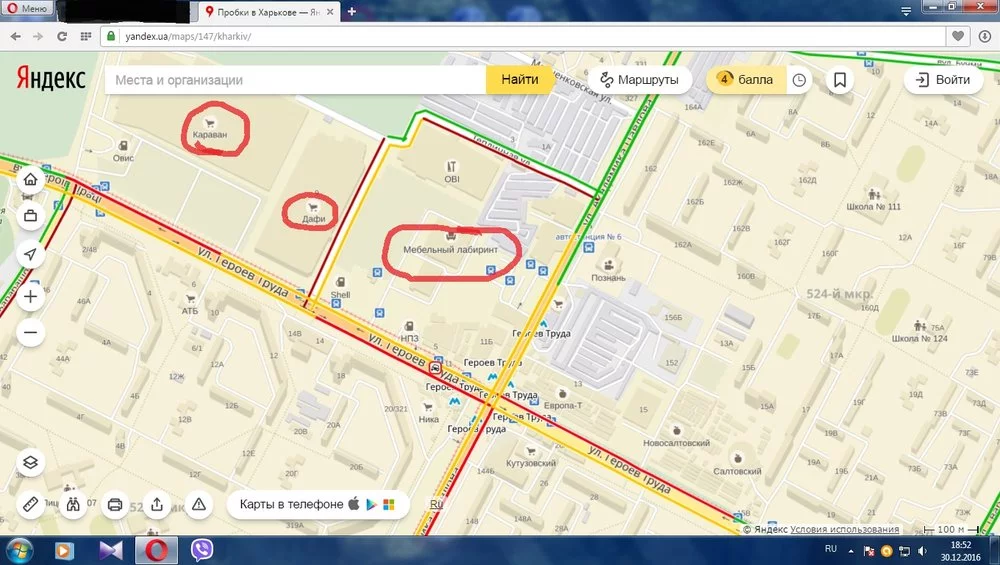The image size is (1000, 565).
Task: Show hidden tray icons arrow
Action: (851, 550)
